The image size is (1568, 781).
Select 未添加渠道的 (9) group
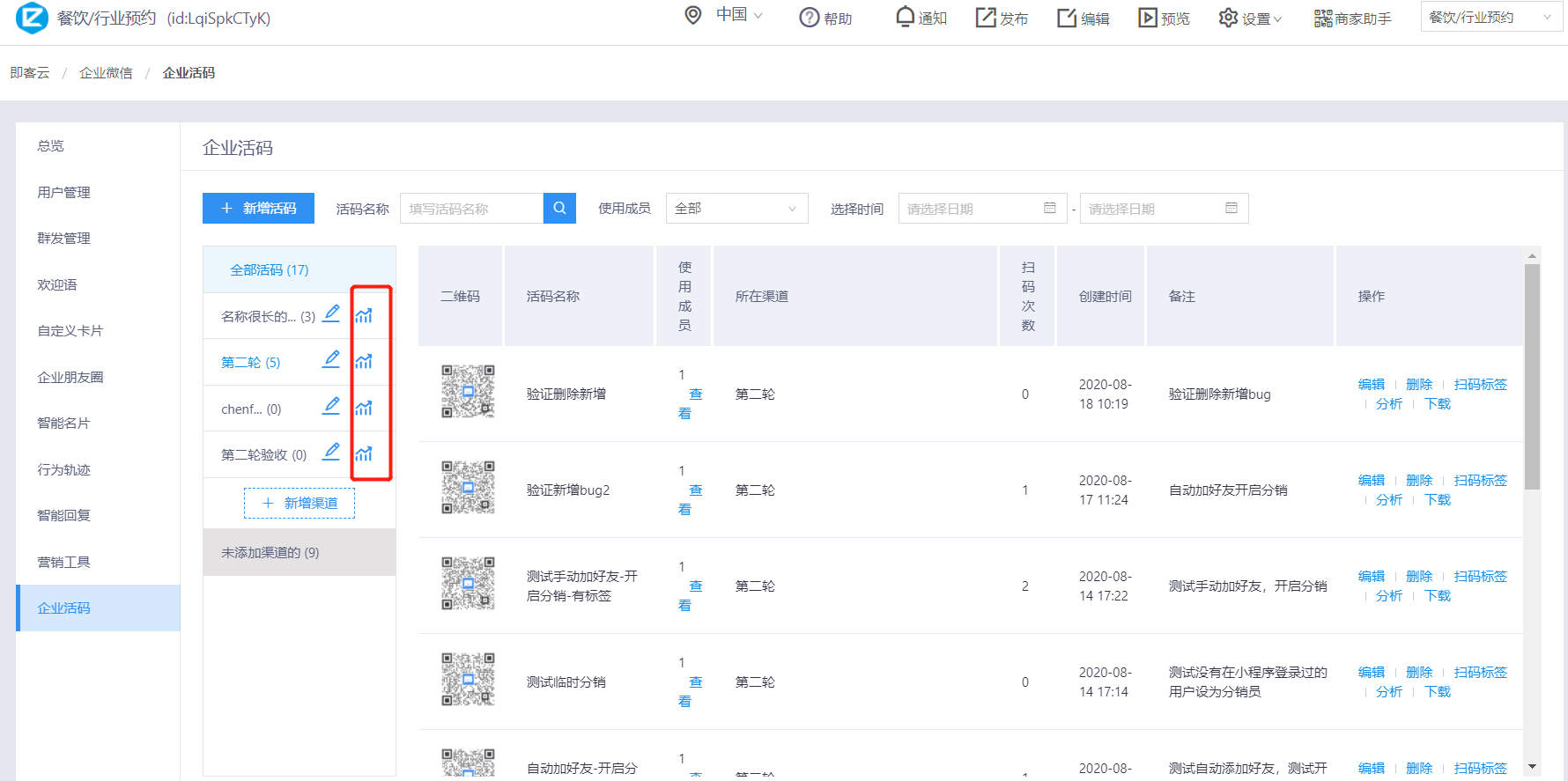point(300,552)
